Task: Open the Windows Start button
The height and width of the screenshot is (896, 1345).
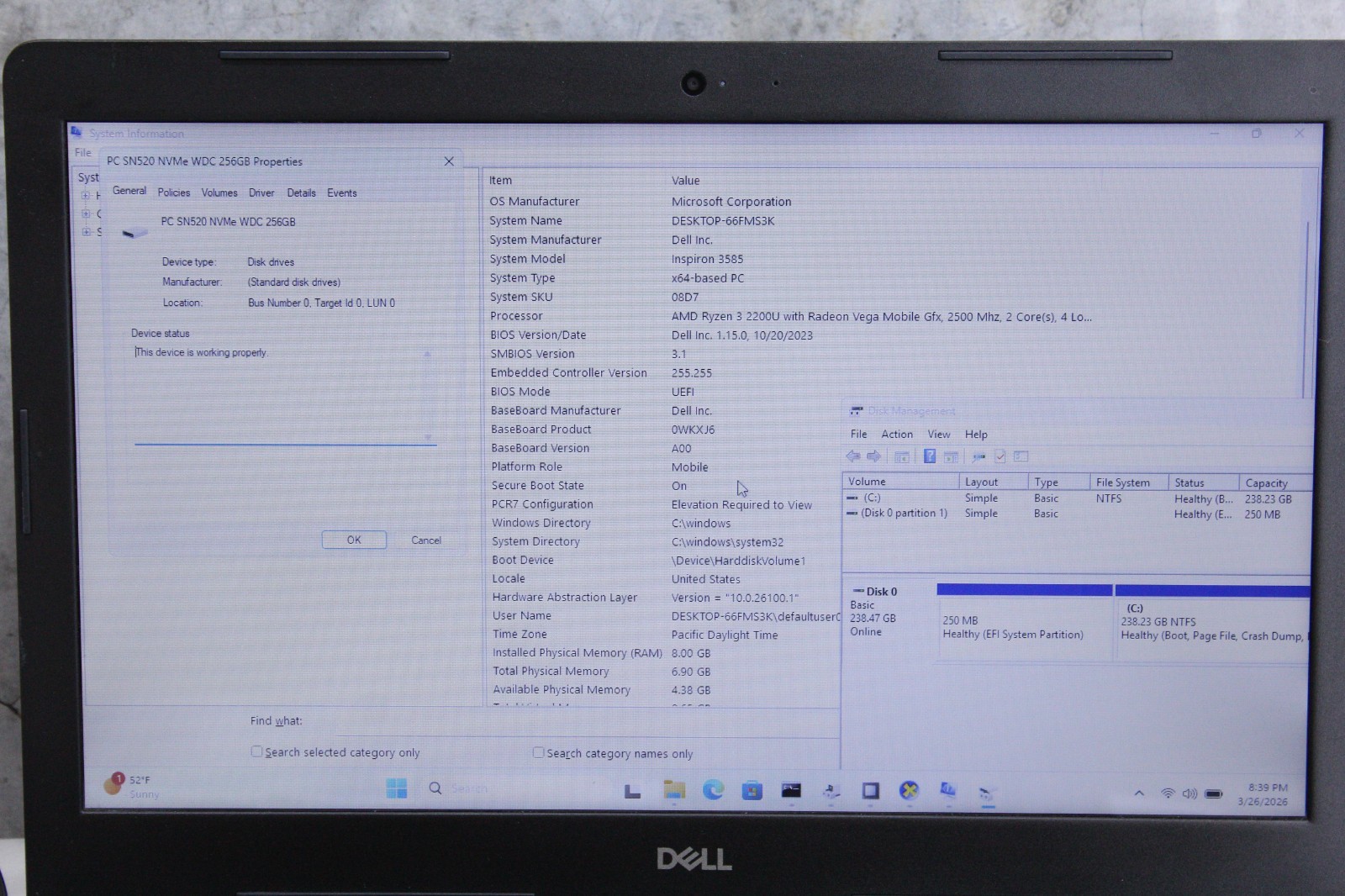Action: pos(396,788)
